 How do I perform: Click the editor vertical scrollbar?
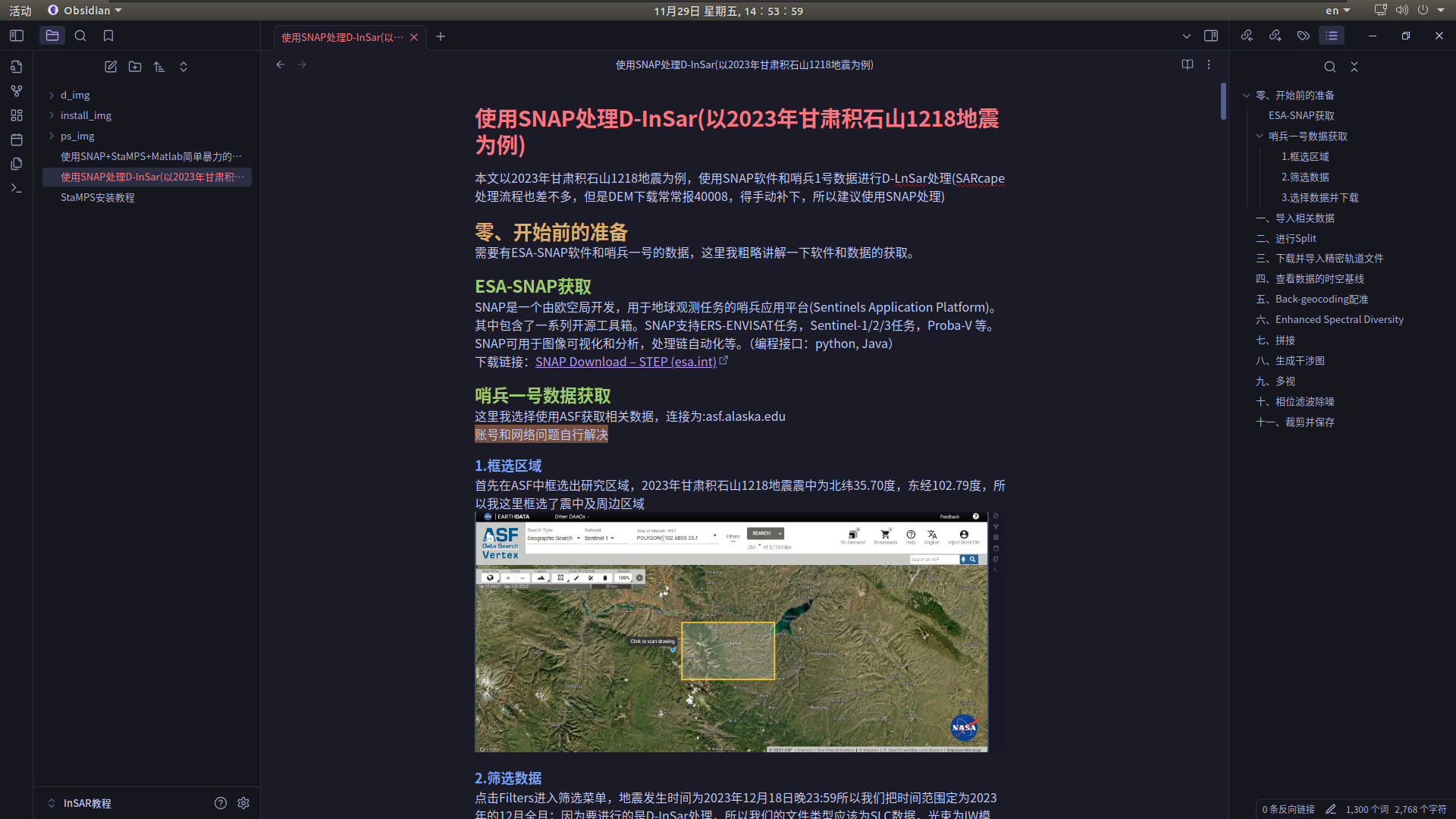tap(1223, 101)
